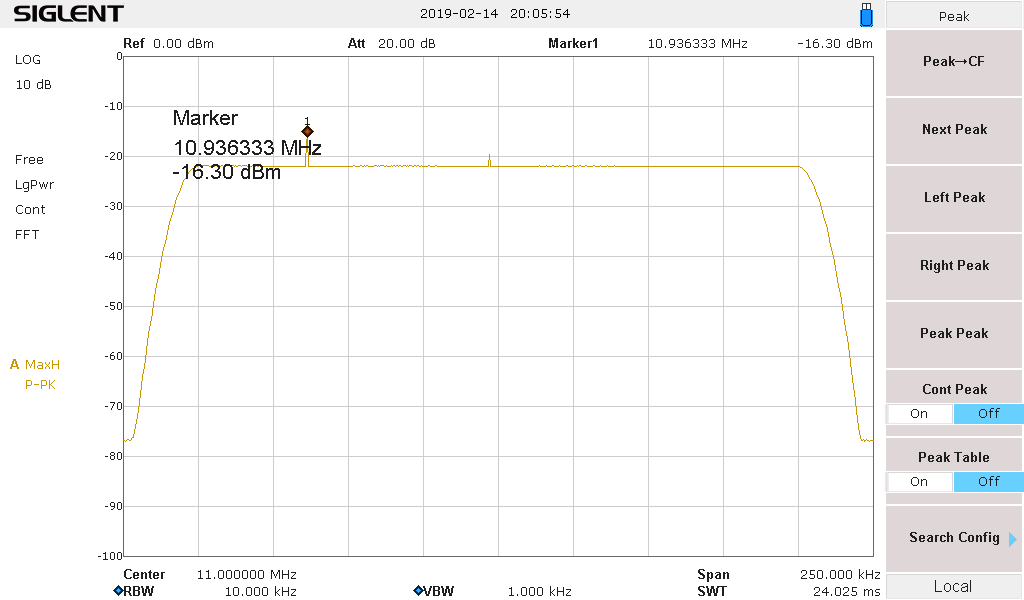Click the LOG scale type label

(27, 59)
